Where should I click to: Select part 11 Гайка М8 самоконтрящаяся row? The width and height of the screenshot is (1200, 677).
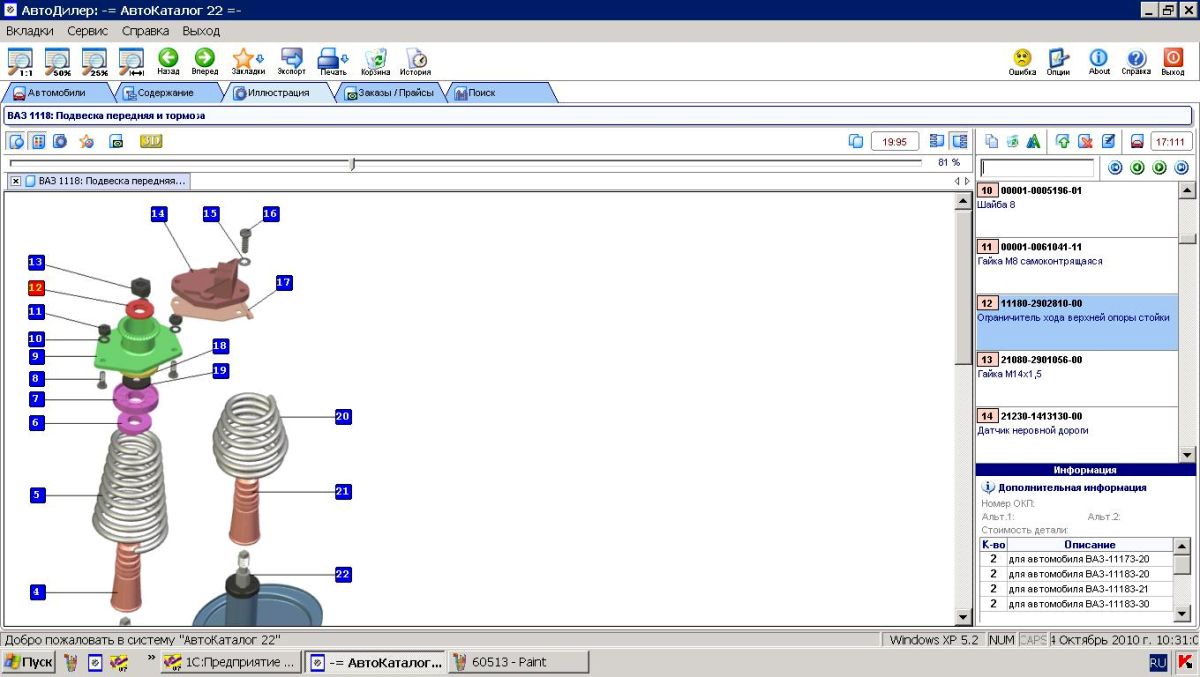pos(1076,265)
